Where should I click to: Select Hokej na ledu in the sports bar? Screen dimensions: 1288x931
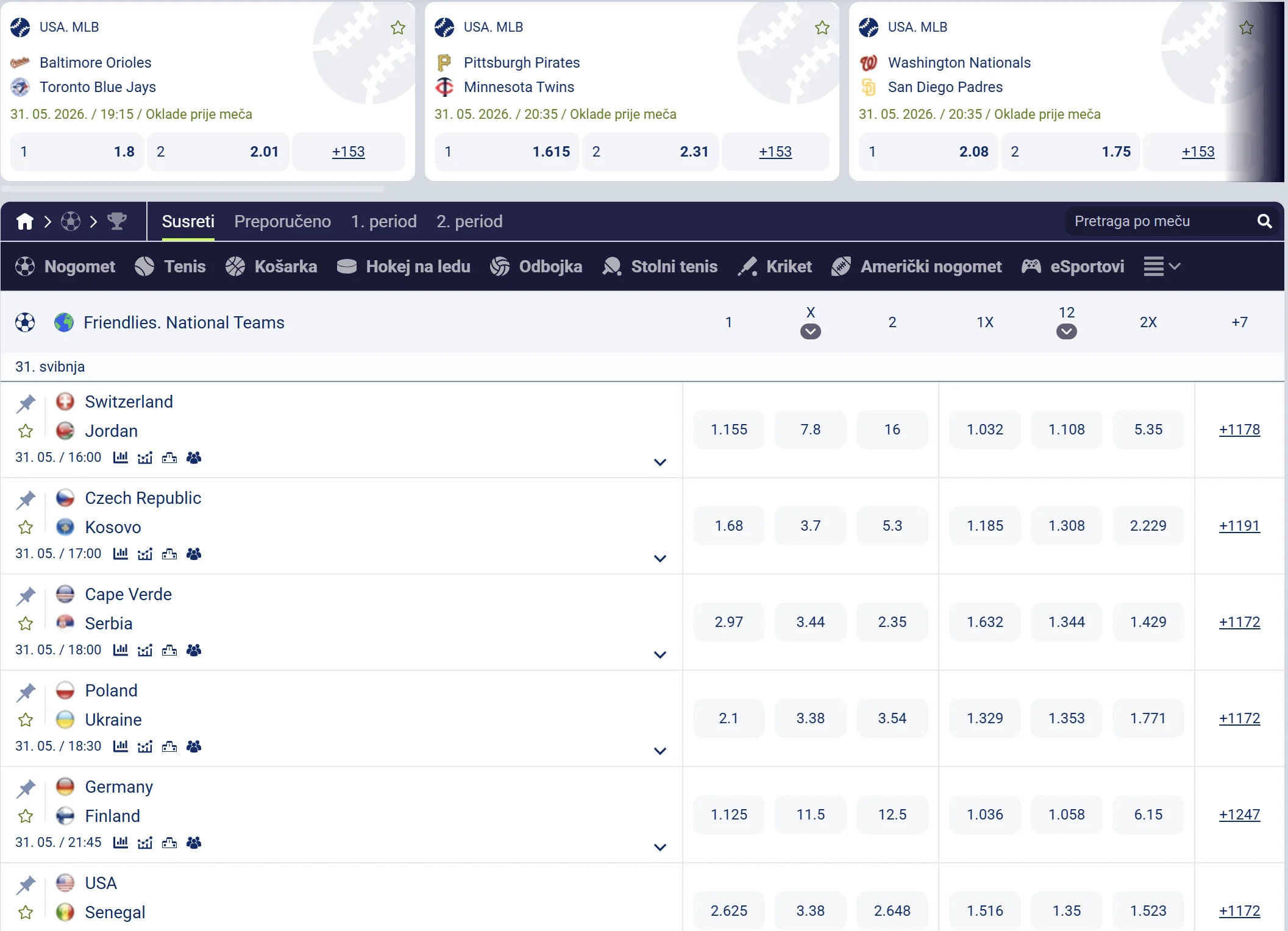[404, 266]
